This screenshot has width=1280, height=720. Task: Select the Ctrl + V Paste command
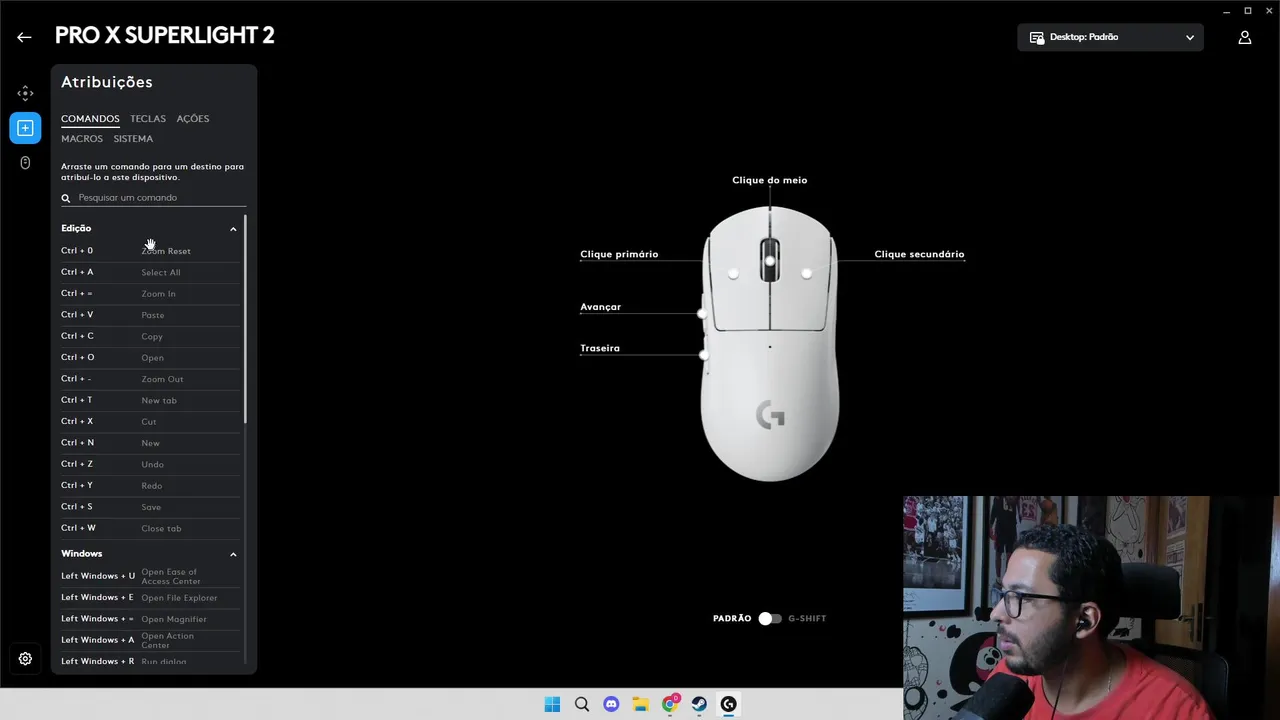coord(150,315)
